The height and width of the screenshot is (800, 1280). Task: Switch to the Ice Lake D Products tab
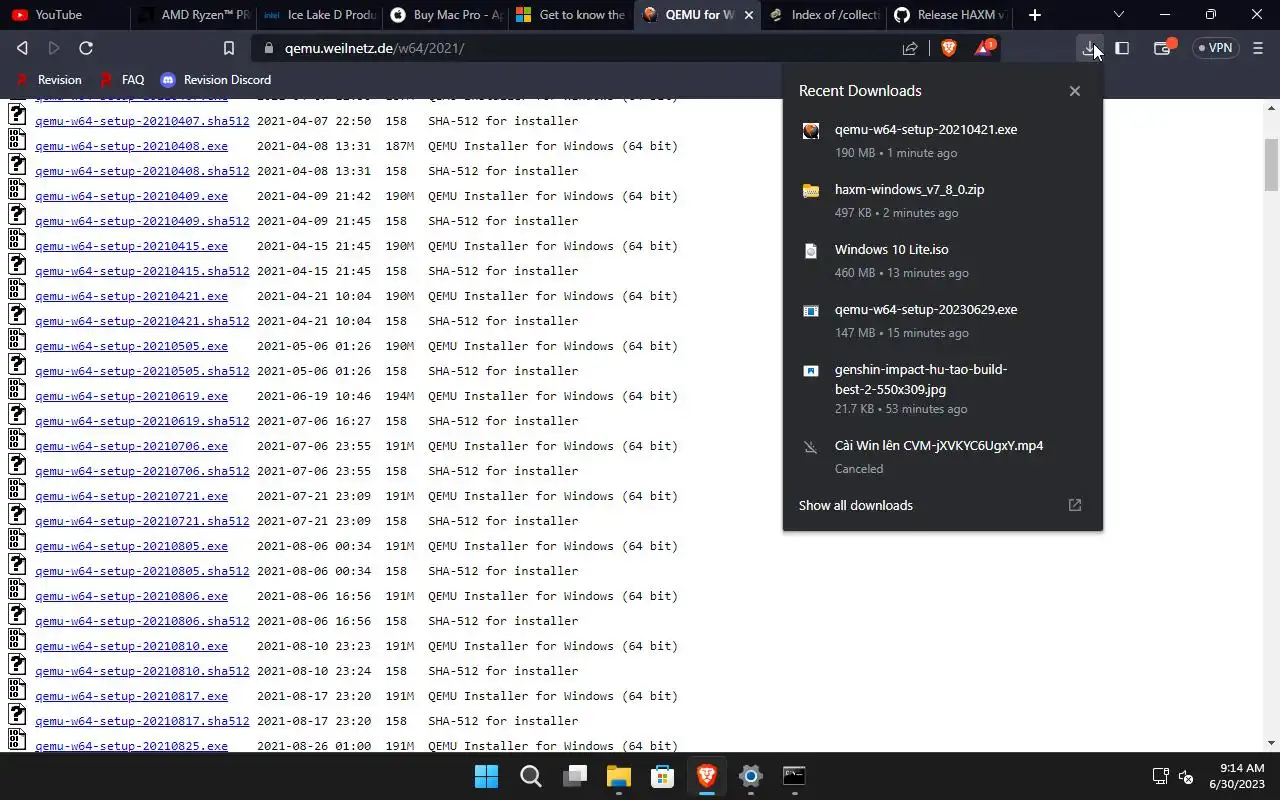[318, 15]
